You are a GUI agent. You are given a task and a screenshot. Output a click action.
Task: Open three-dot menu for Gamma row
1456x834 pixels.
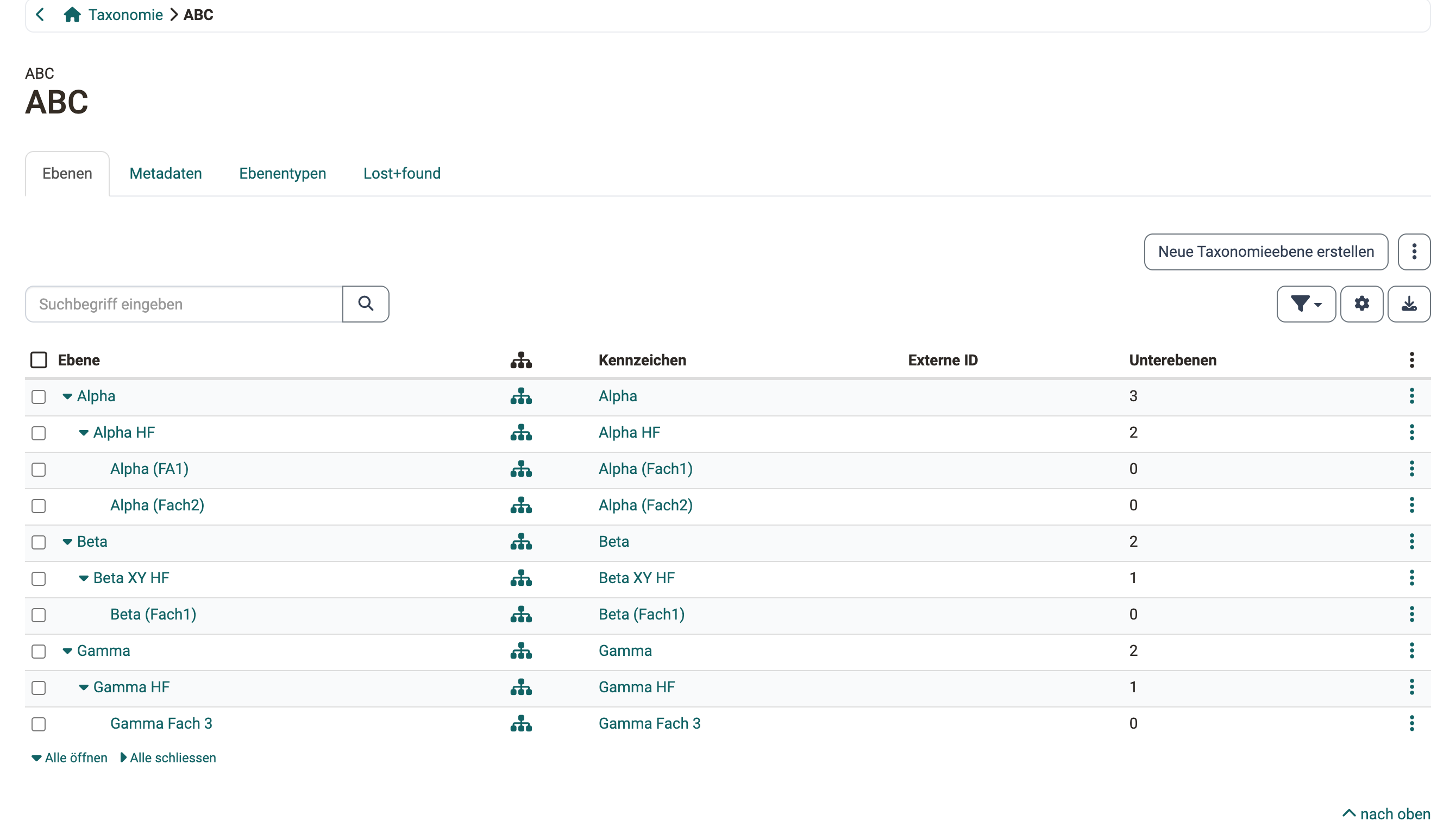tap(1411, 650)
